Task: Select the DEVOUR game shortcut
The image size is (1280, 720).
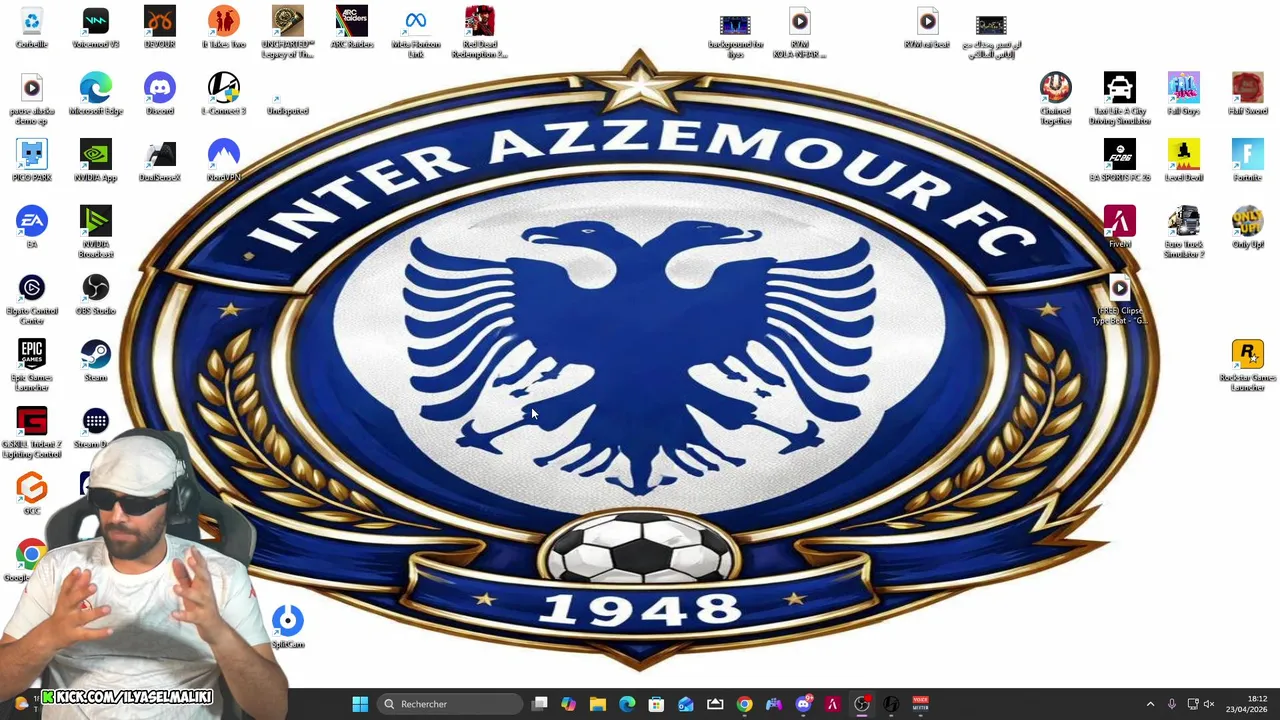Action: [x=160, y=28]
